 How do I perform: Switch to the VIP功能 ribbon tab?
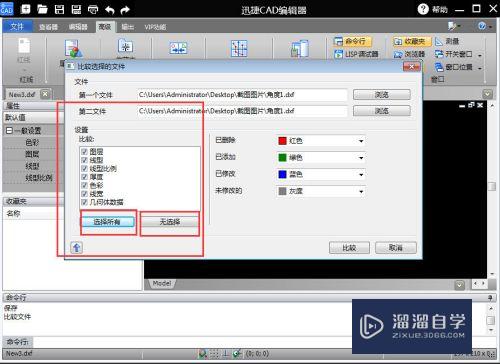(x=155, y=27)
